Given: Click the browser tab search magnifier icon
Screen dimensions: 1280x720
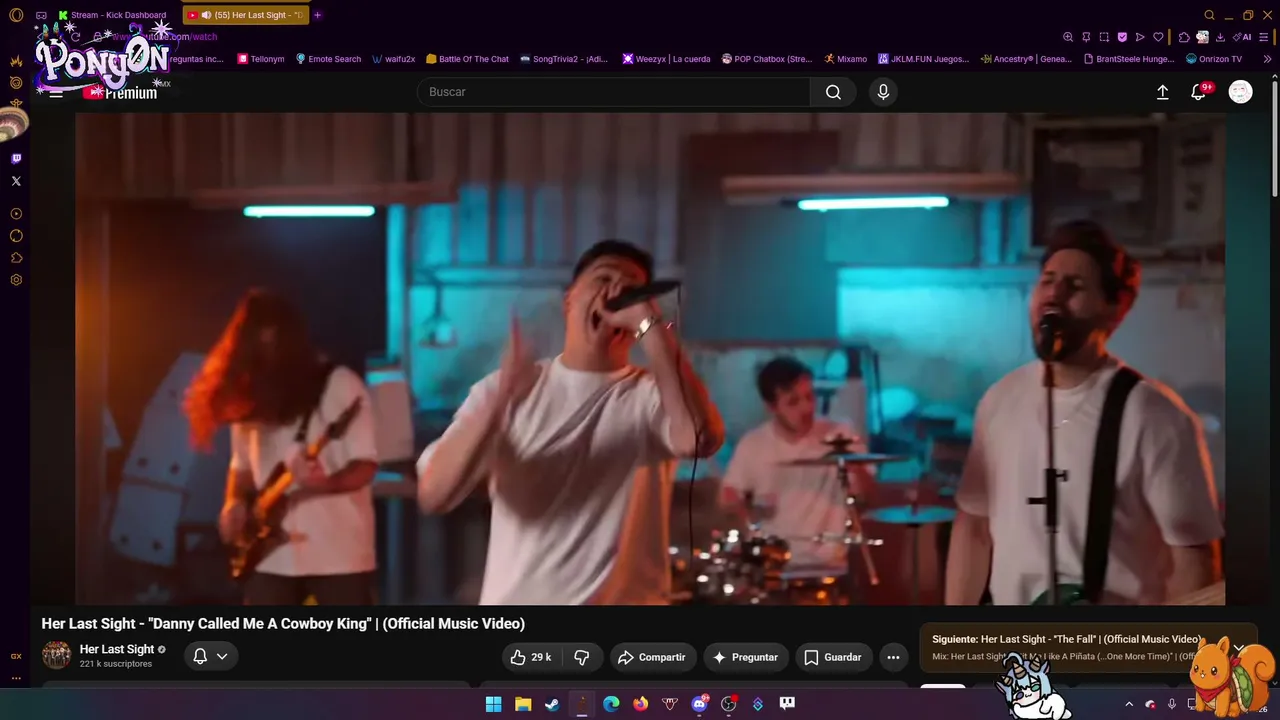Looking at the screenshot, I should (1209, 15).
